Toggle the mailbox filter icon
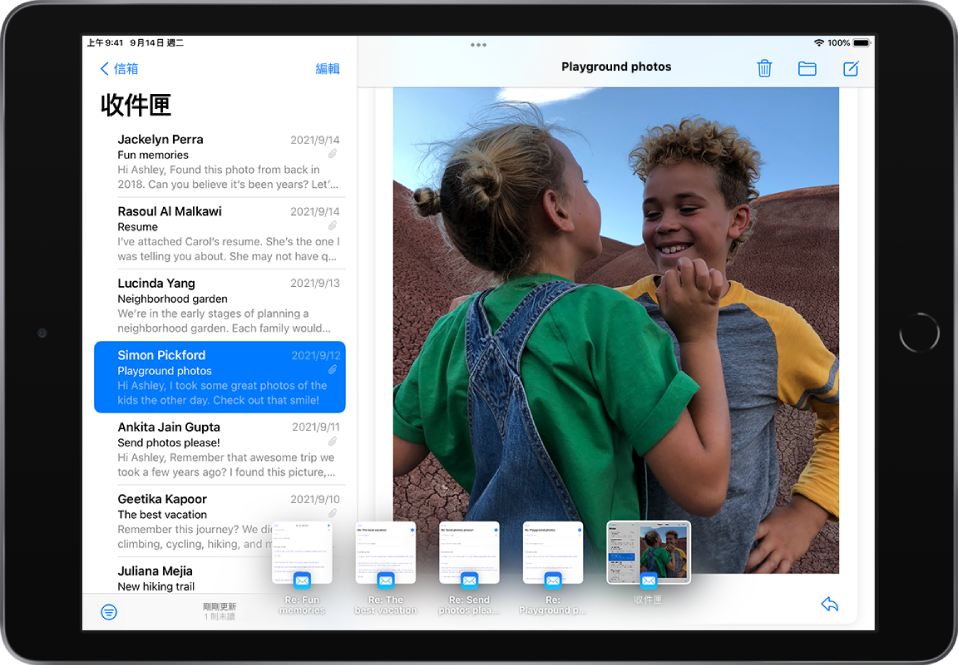 pos(109,612)
